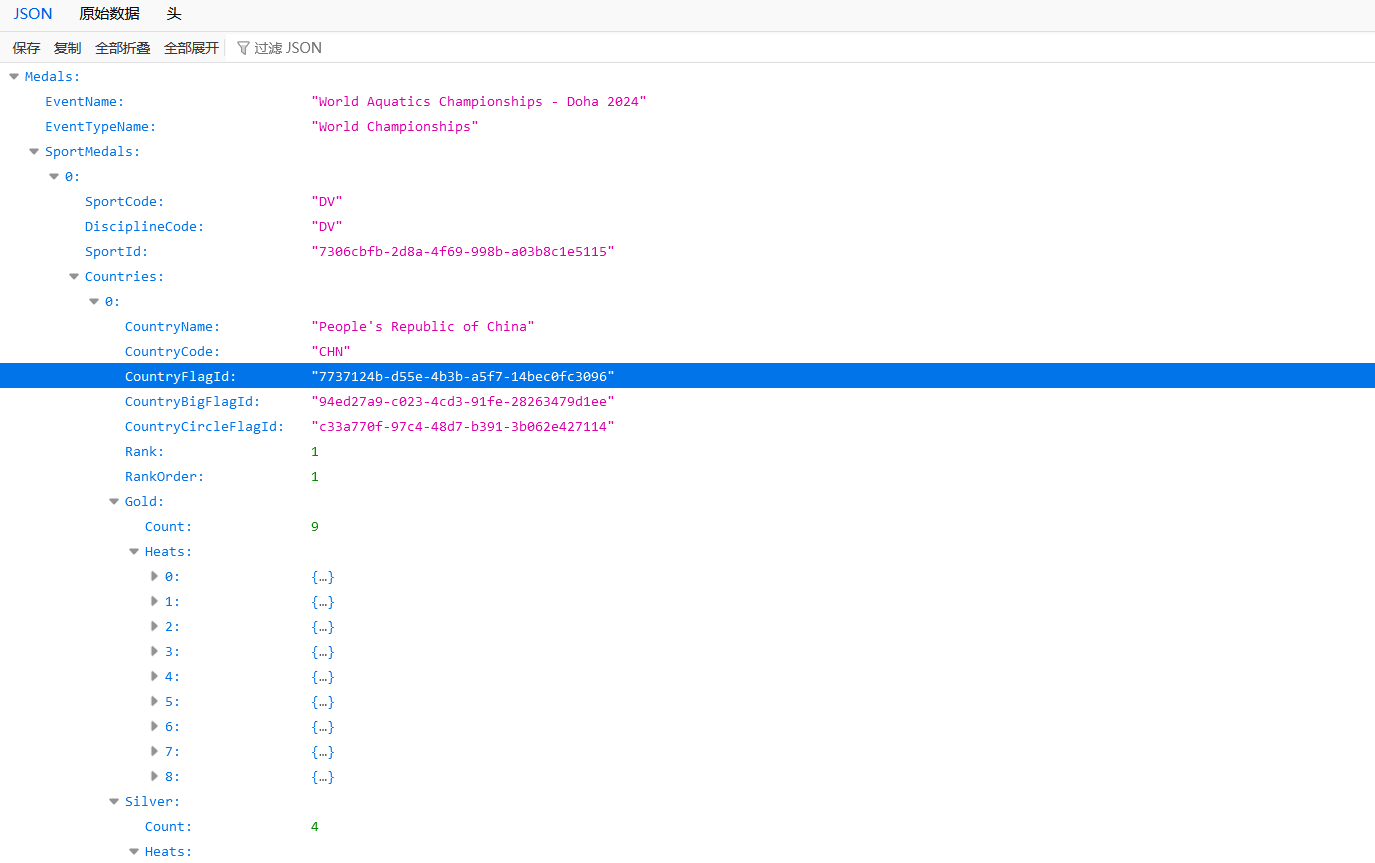Image resolution: width=1375 pixels, height=863 pixels.
Task: Select the highlighted CountryFlagId row
Action: (687, 376)
